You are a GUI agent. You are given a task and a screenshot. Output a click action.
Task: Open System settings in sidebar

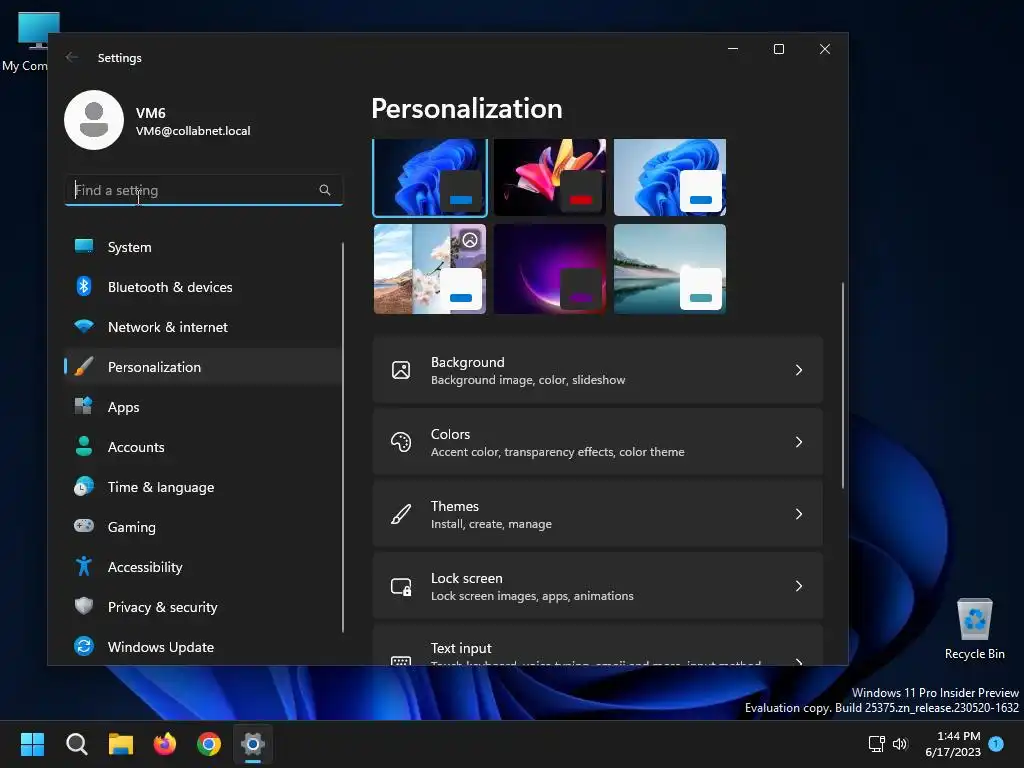202,247
